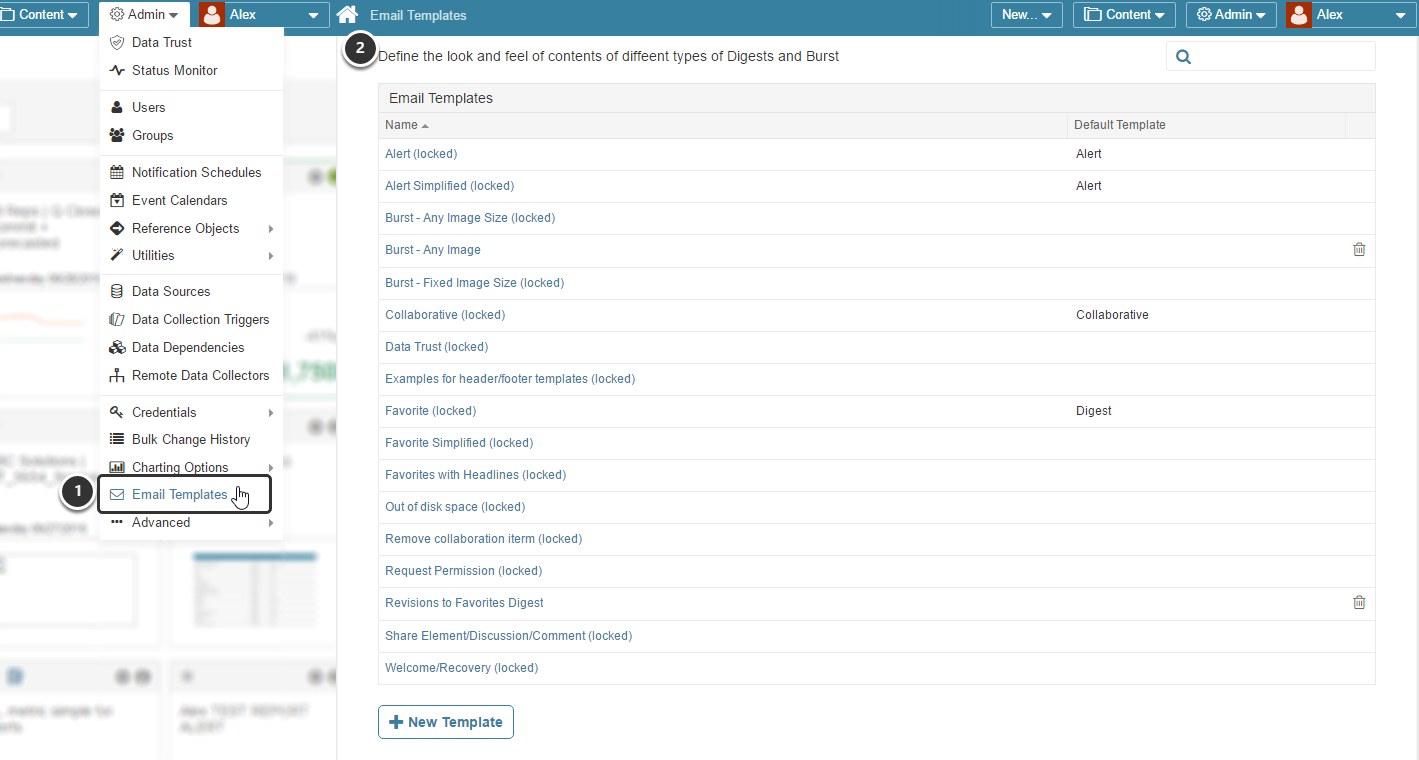The image size is (1419, 760).
Task: Click inside the search input field
Action: click(1280, 57)
